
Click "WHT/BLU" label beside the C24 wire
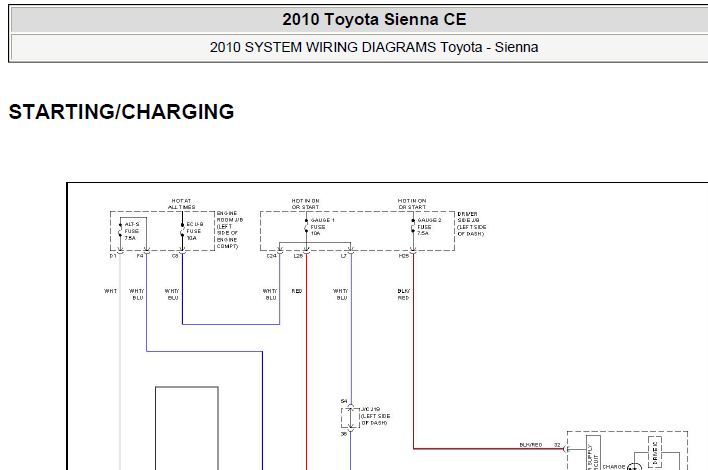270,294
